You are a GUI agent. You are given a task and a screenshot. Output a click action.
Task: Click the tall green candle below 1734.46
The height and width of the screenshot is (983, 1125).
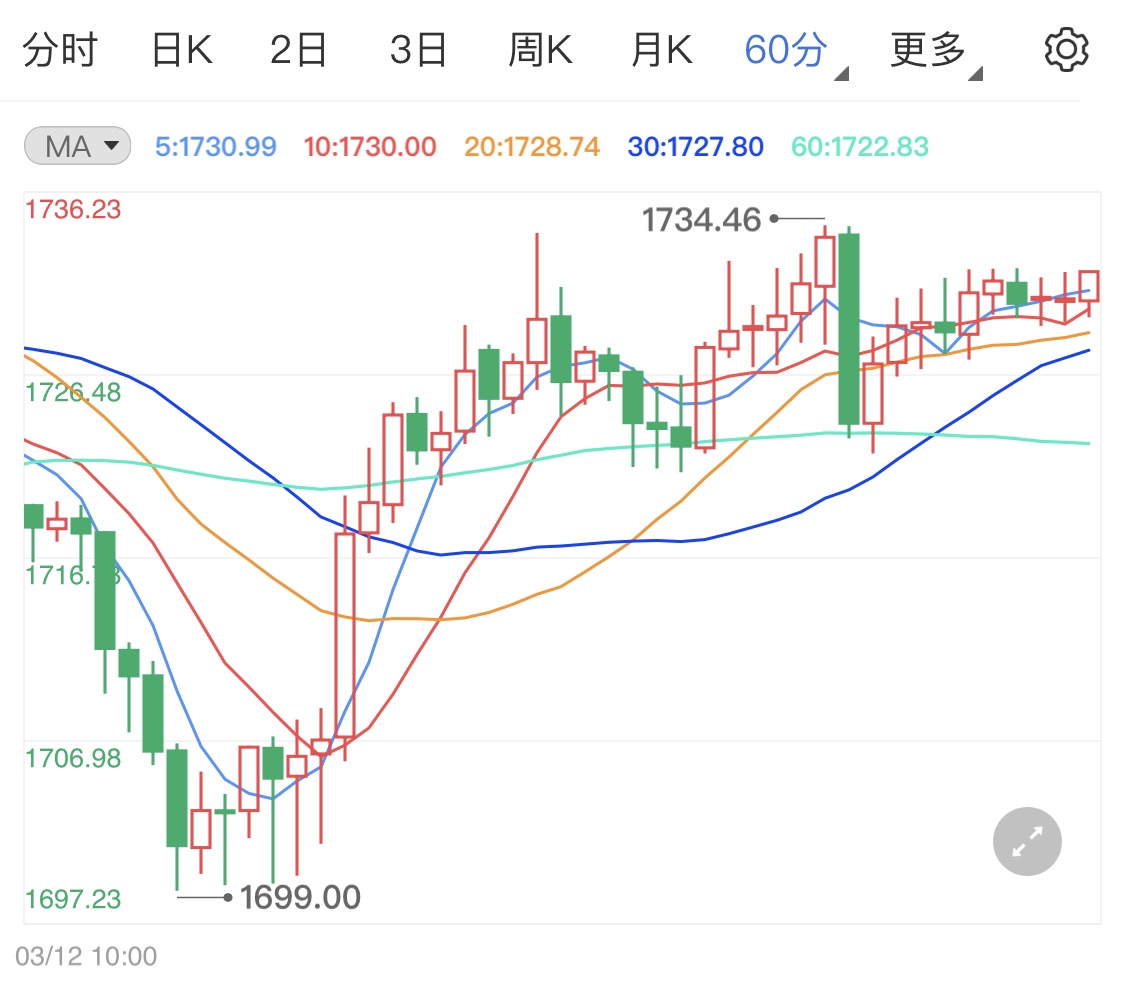[x=849, y=329]
